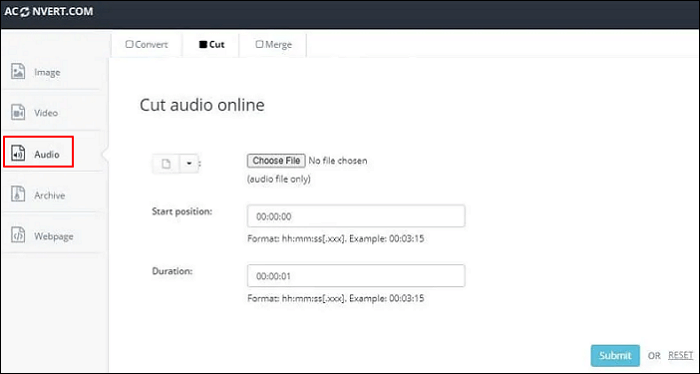Click the Image file icon in sidebar
This screenshot has width=700, height=374.
point(18,72)
